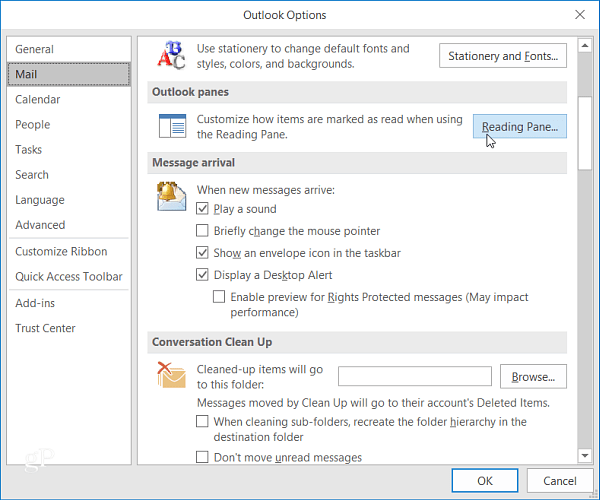This screenshot has height=500, width=600.
Task: Click the Conversation Clean Up envelope icon
Action: pos(171,375)
